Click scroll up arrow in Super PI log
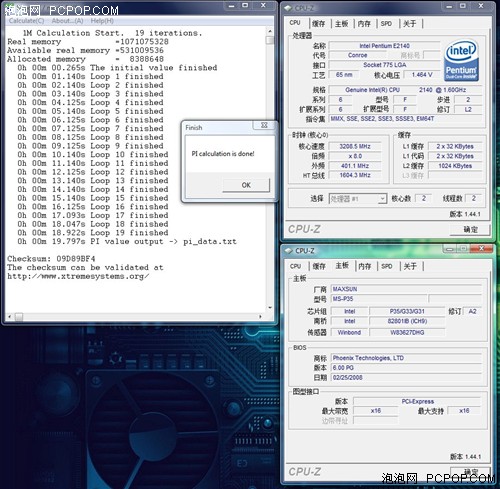Screen dimensions: 500x489 click(270, 31)
